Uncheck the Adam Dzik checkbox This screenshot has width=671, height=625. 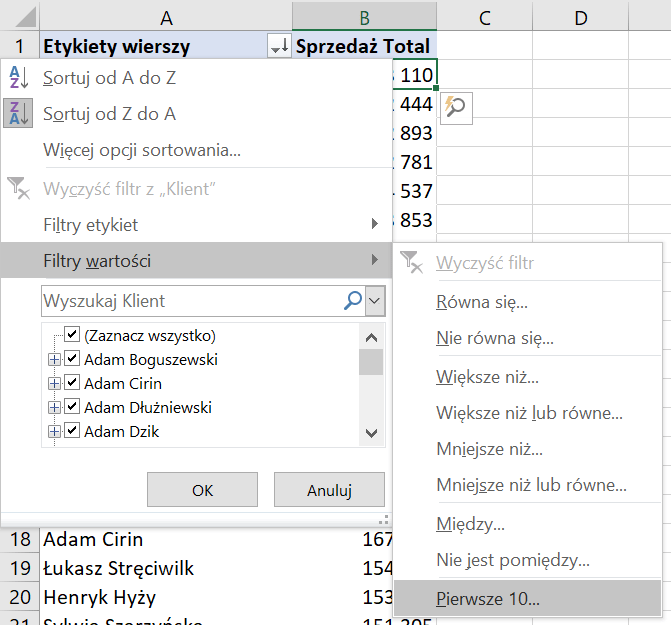pyautogui.click(x=72, y=432)
